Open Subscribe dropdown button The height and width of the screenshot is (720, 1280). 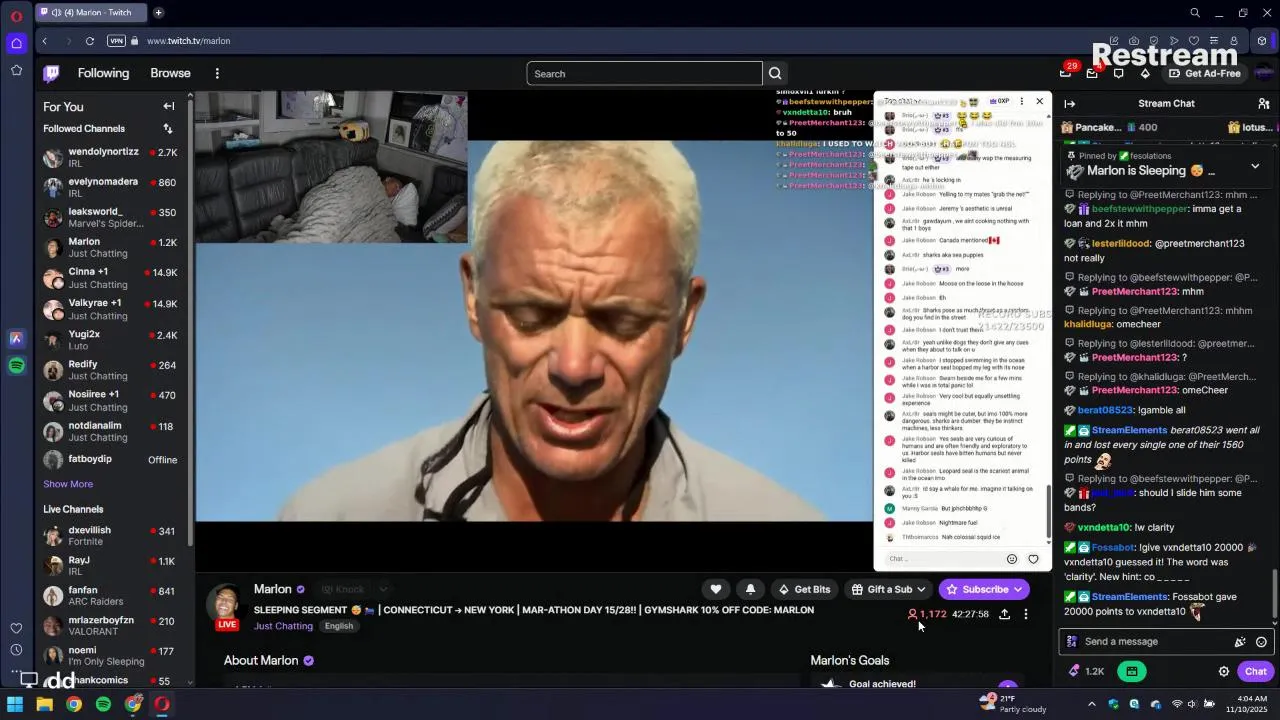[x=984, y=589]
